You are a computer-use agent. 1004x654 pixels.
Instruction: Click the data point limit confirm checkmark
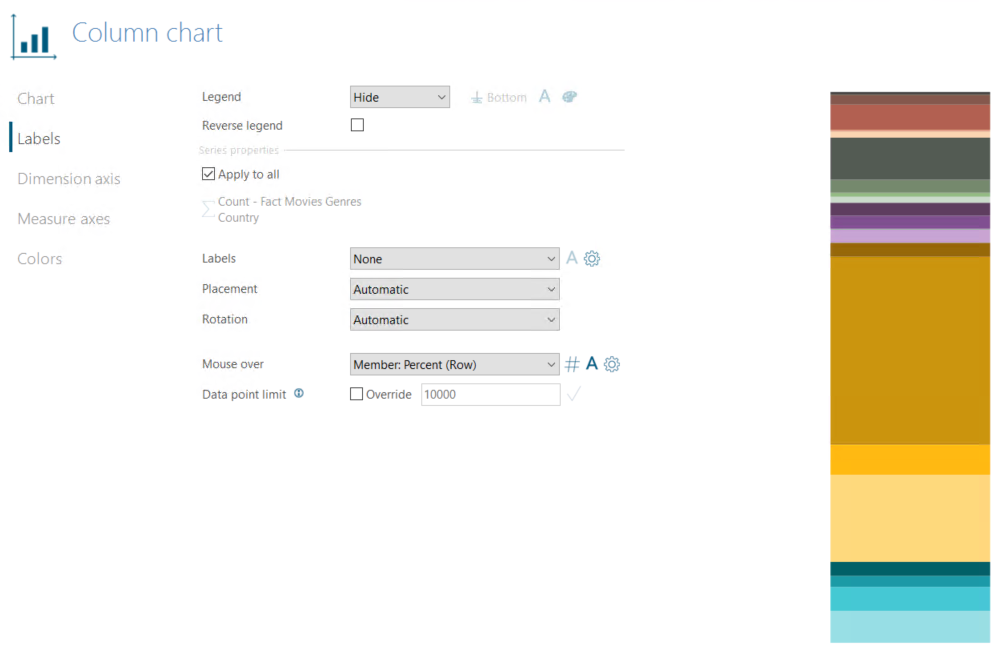(574, 394)
